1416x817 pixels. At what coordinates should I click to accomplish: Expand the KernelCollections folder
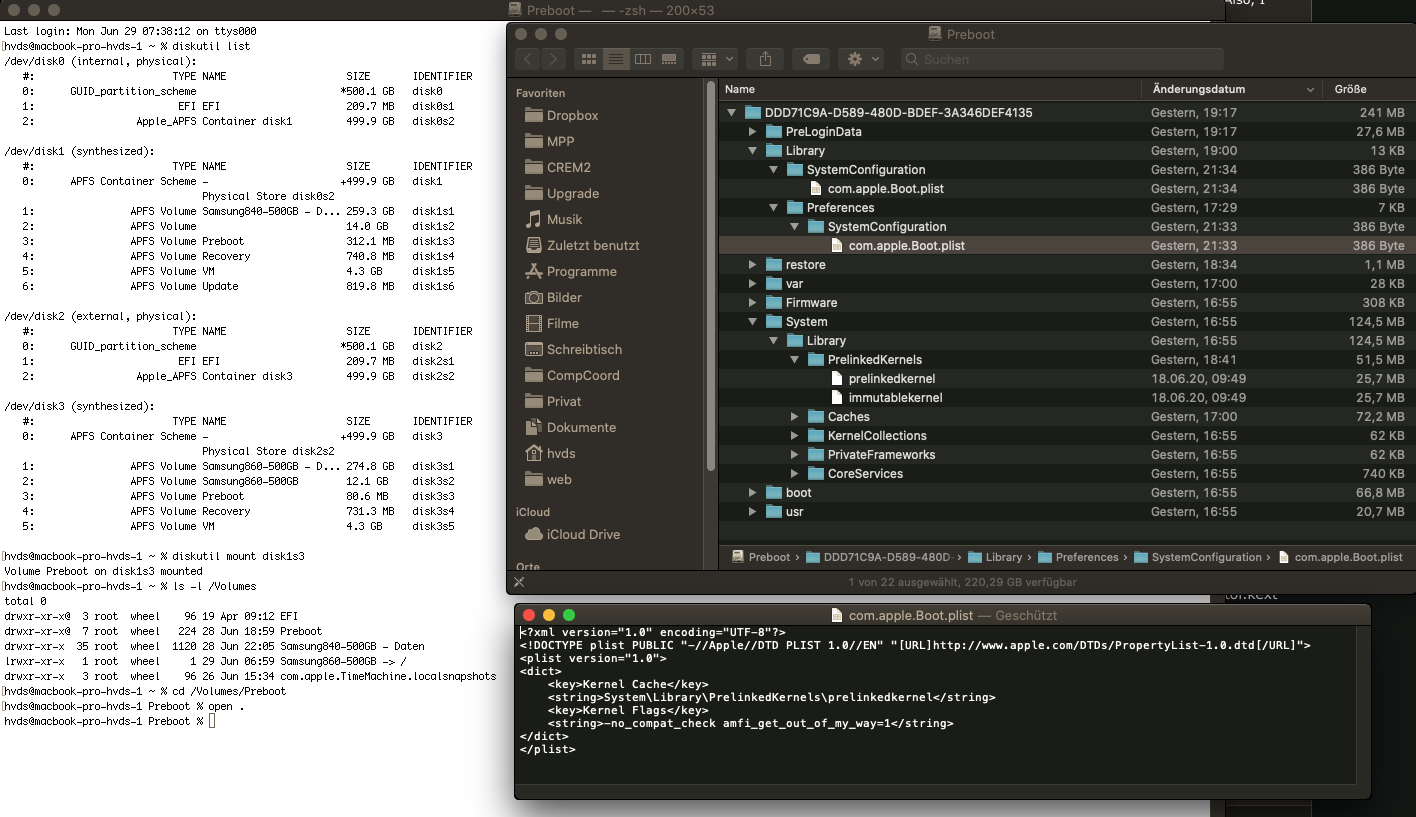pos(794,436)
